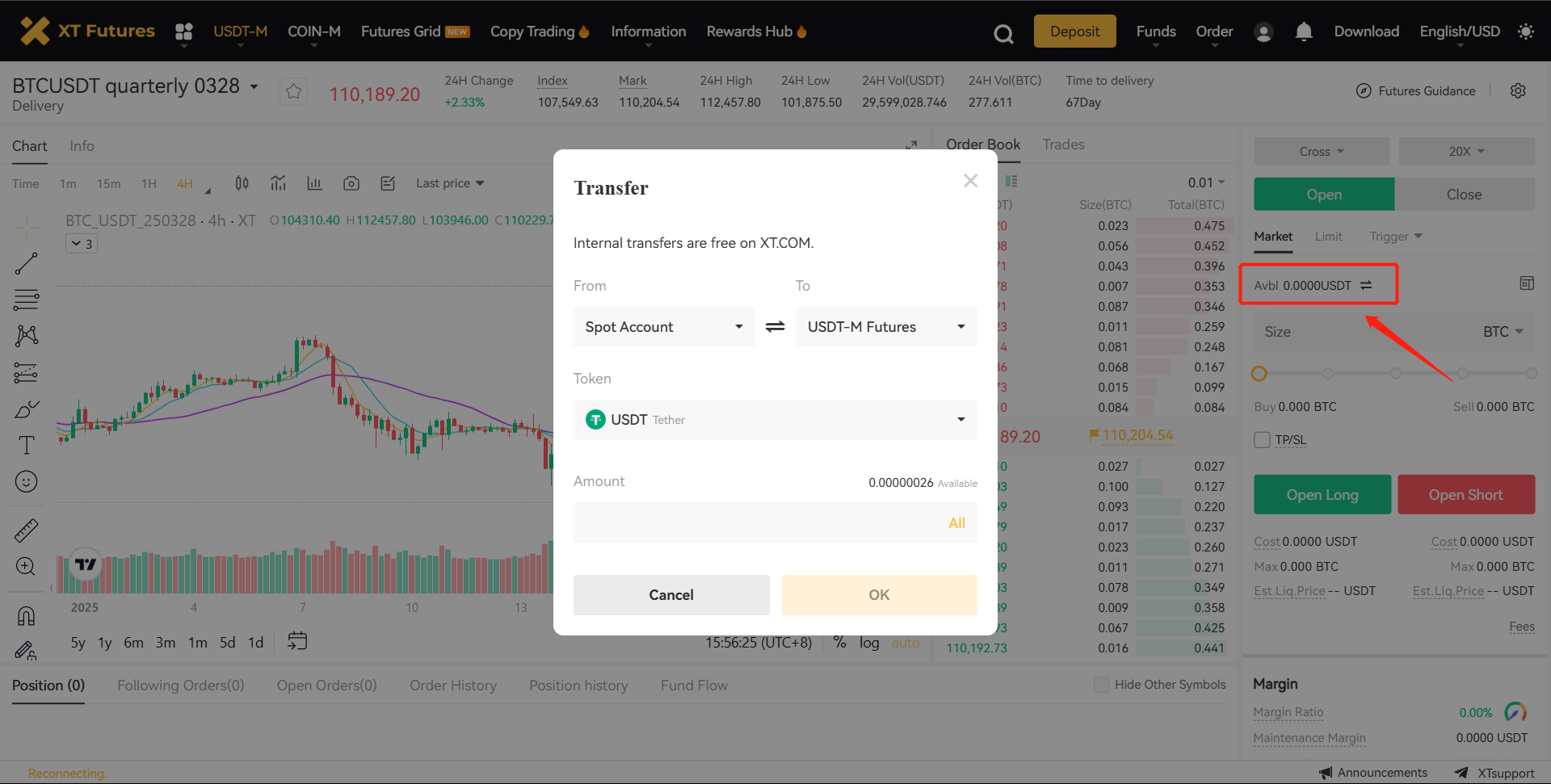Image resolution: width=1551 pixels, height=784 pixels.
Task: Click the transfer arrows next to Avbl
Action: click(x=1366, y=285)
